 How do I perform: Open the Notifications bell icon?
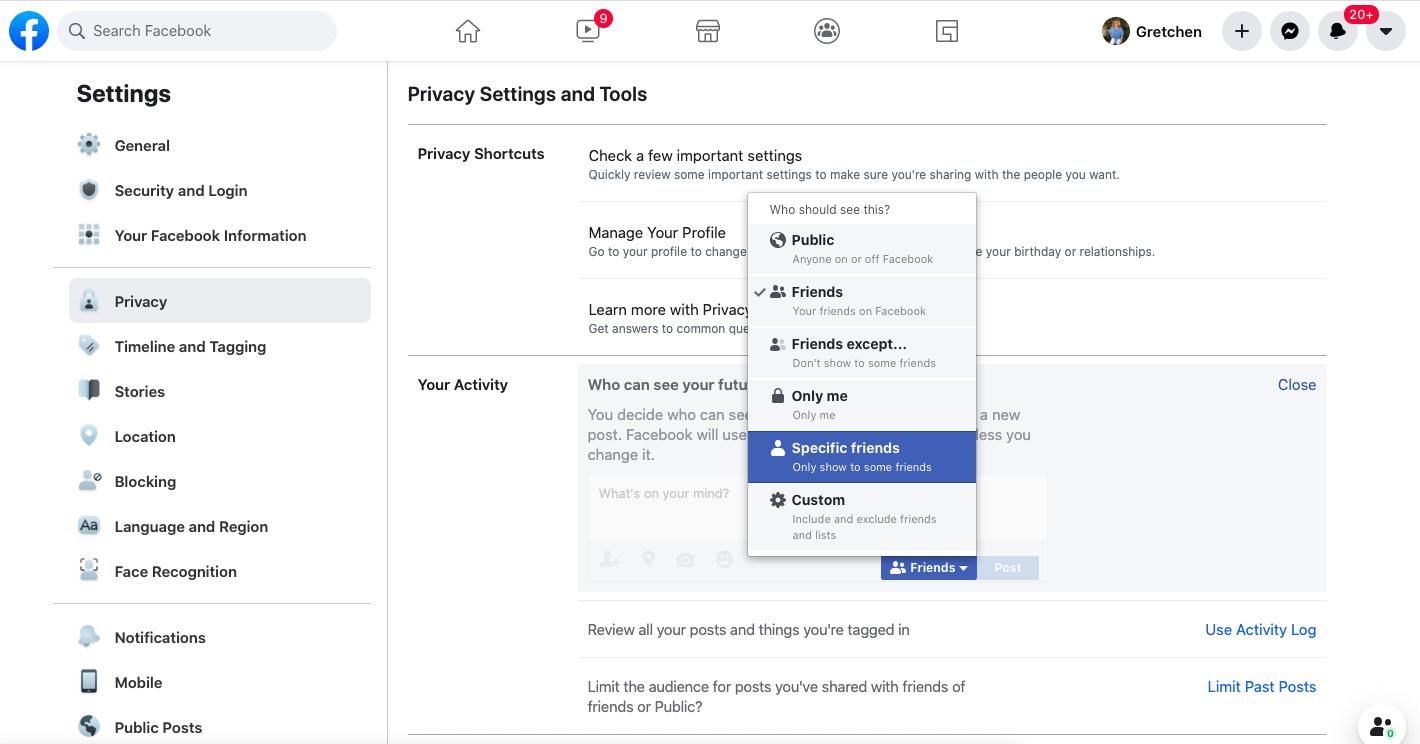pyautogui.click(x=1338, y=31)
